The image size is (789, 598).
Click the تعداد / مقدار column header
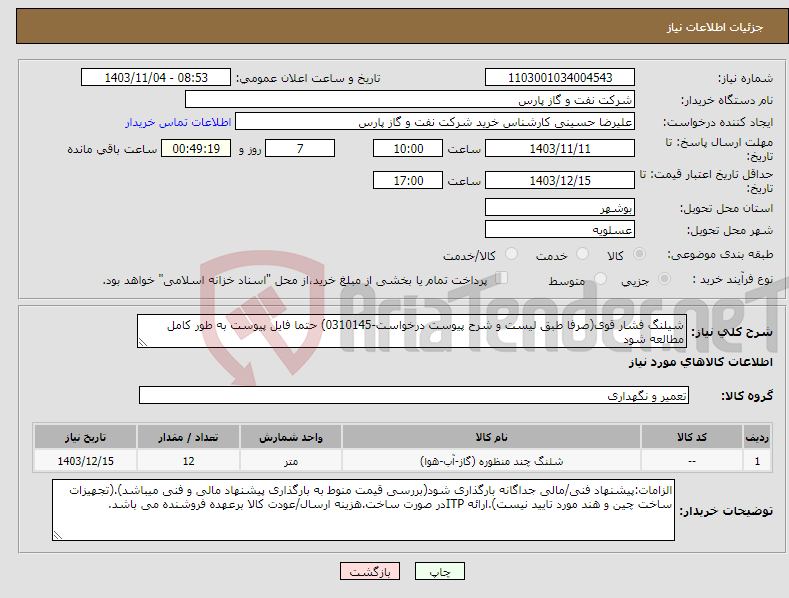pyautogui.click(x=188, y=437)
